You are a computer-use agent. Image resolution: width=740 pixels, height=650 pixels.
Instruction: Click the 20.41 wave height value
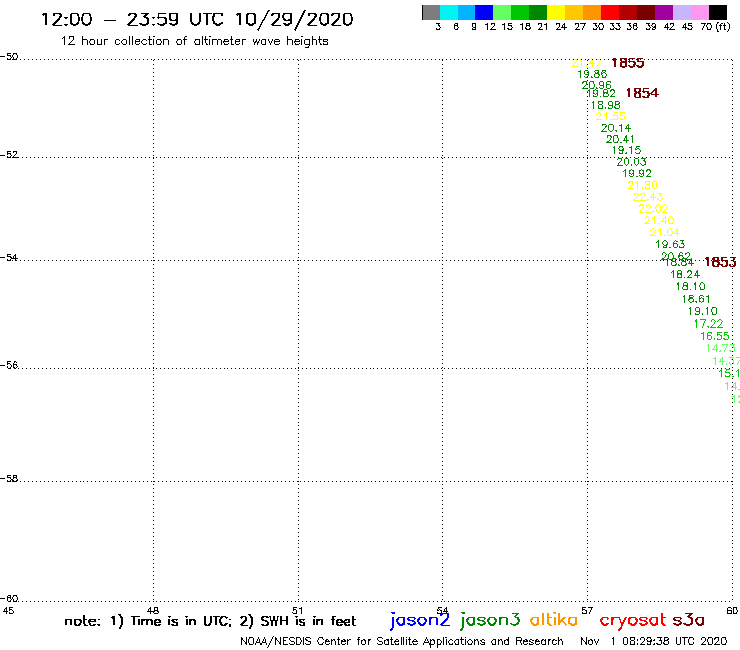pyautogui.click(x=620, y=139)
